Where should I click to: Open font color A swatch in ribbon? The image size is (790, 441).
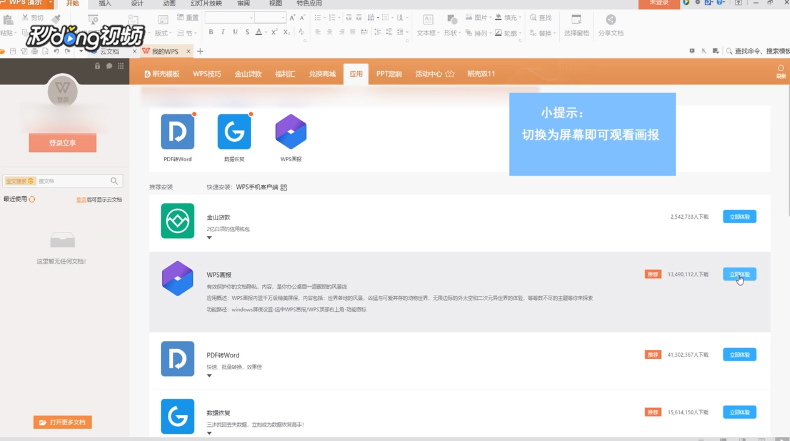point(259,32)
